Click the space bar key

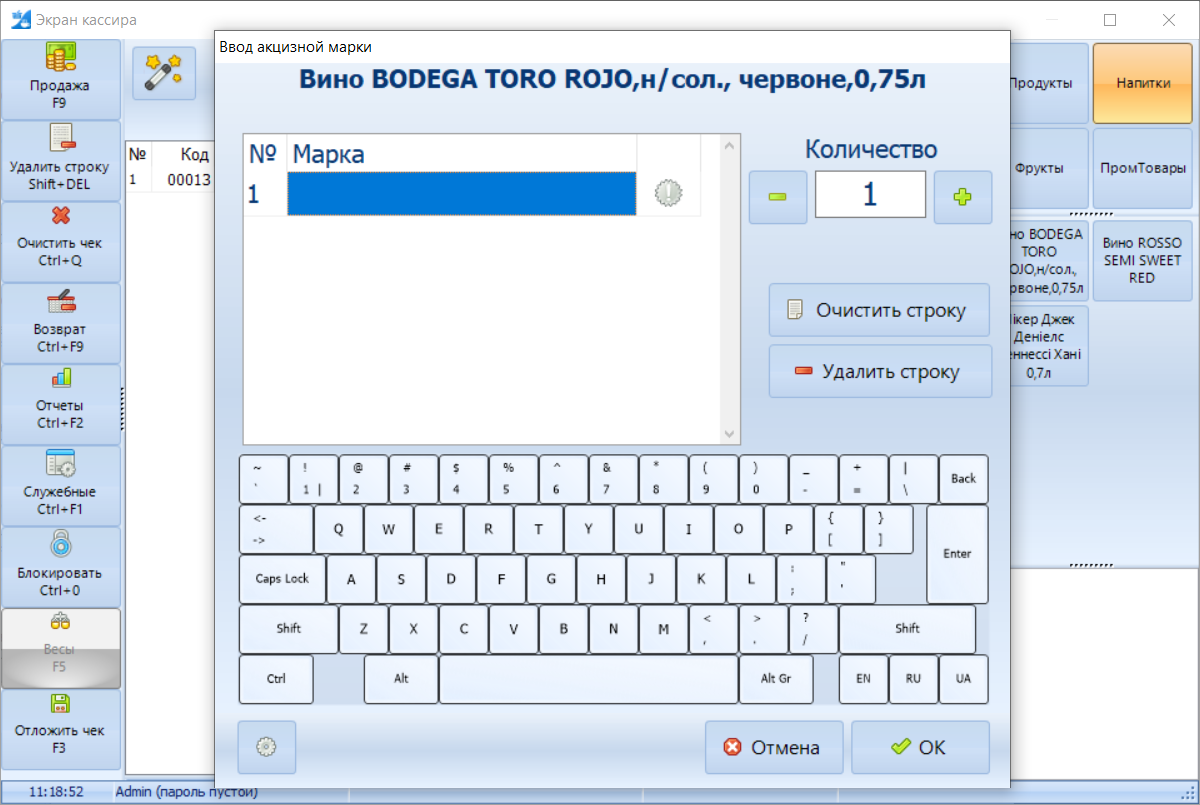point(588,679)
